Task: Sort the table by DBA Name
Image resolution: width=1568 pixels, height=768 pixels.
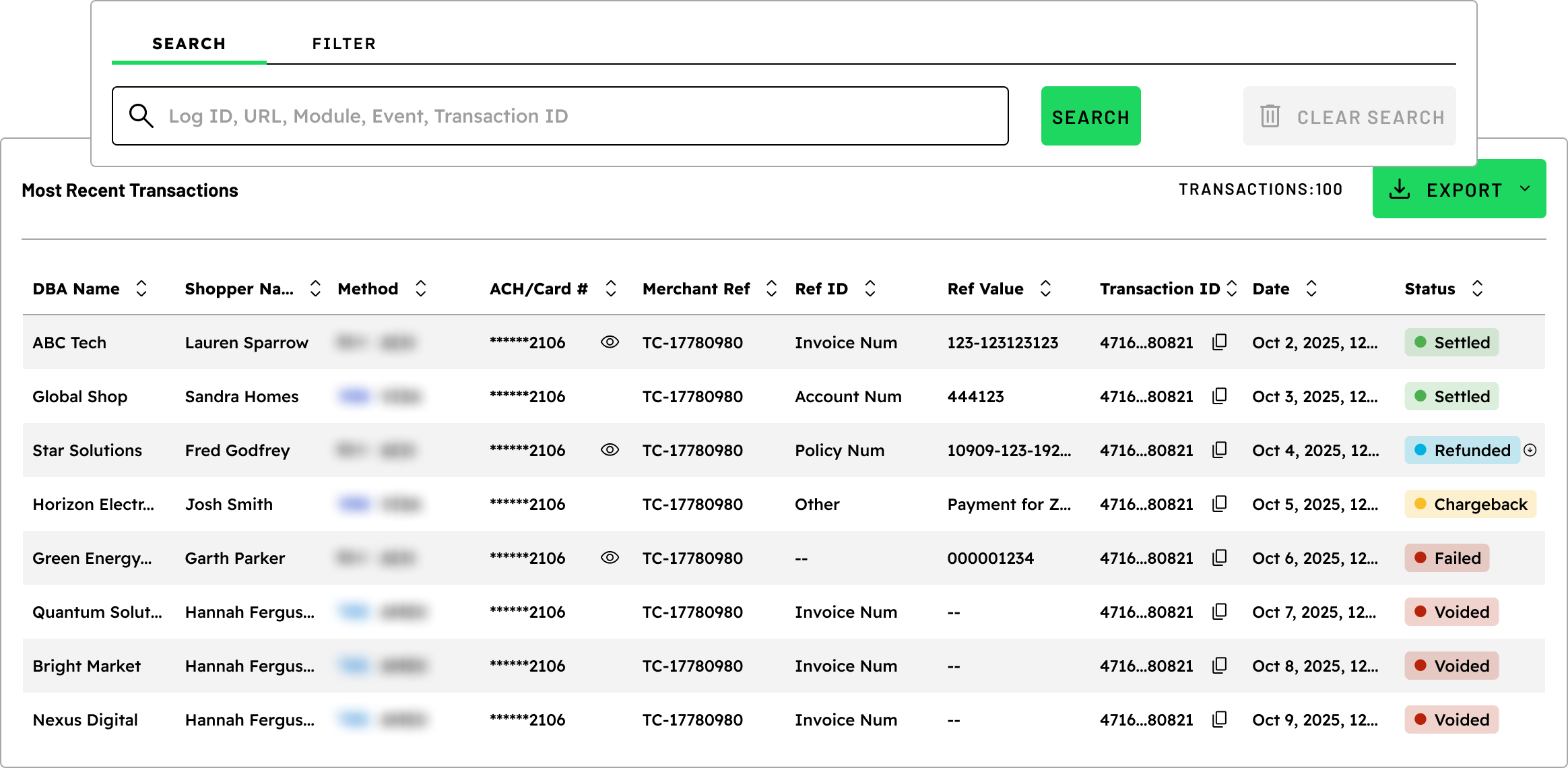Action: (141, 288)
